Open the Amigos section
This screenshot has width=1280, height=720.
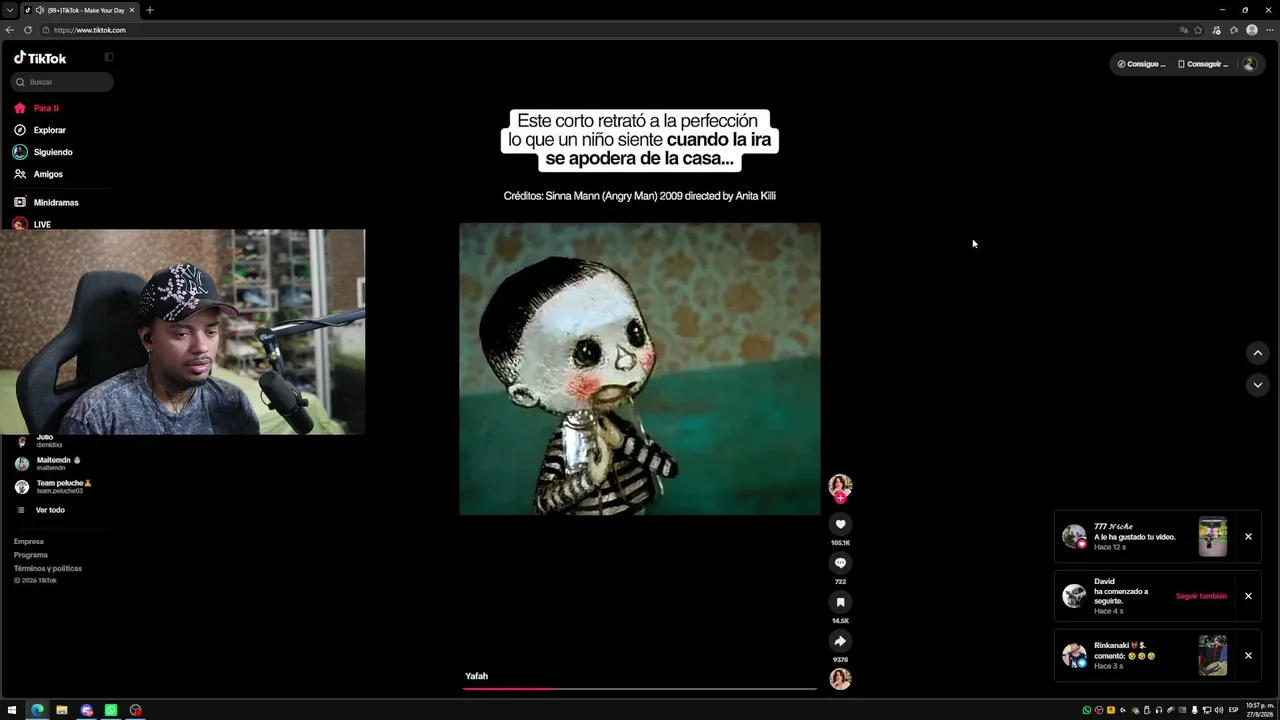[48, 174]
